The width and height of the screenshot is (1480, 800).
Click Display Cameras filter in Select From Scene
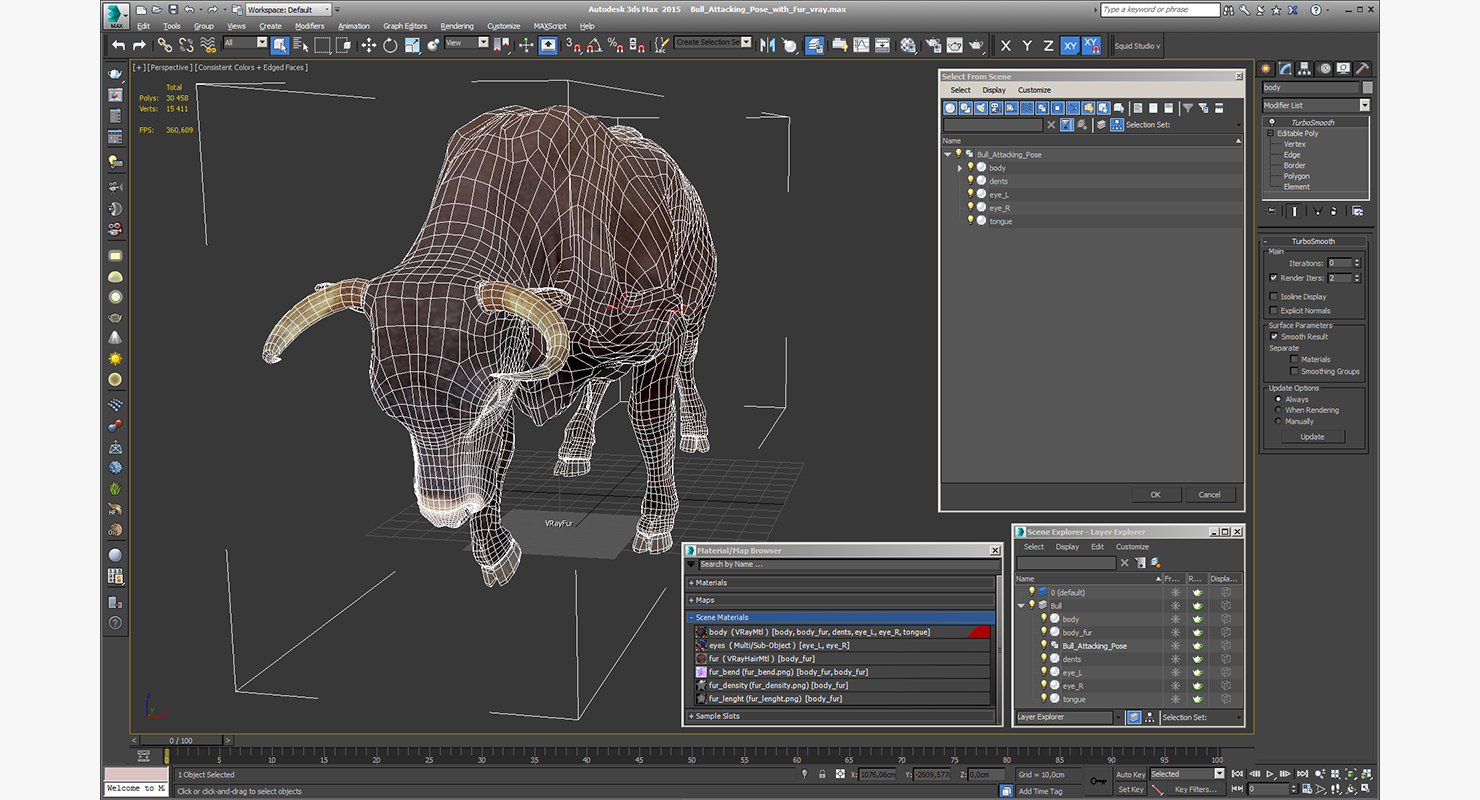click(x=997, y=108)
